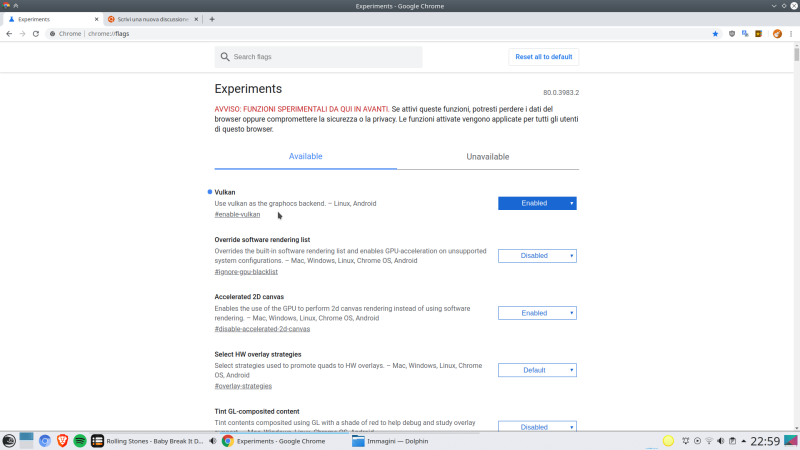The image size is (800, 450).
Task: Close the Experiments browser tab
Action: [x=96, y=19]
